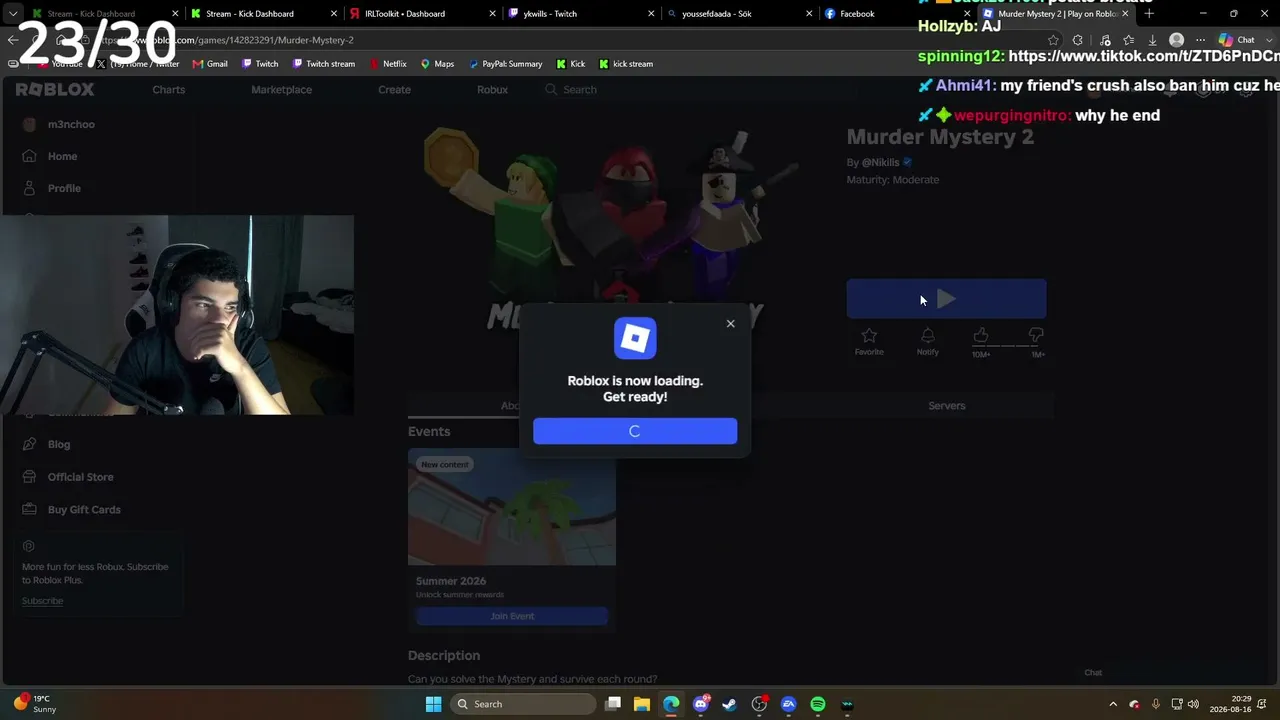Open File Explorer from the taskbar
This screenshot has width=1280, height=720.
tap(642, 704)
